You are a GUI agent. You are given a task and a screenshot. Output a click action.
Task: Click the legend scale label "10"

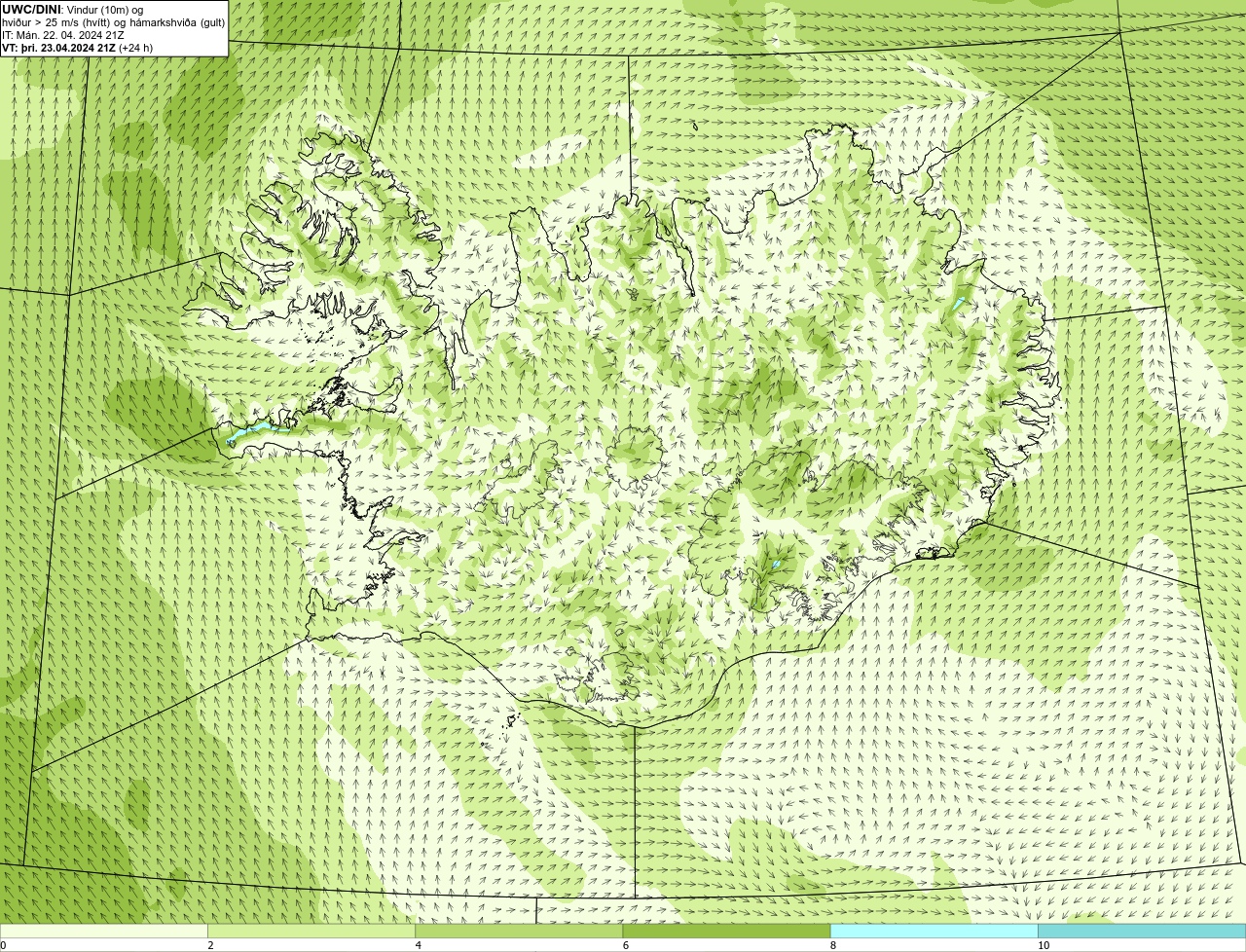[1044, 945]
